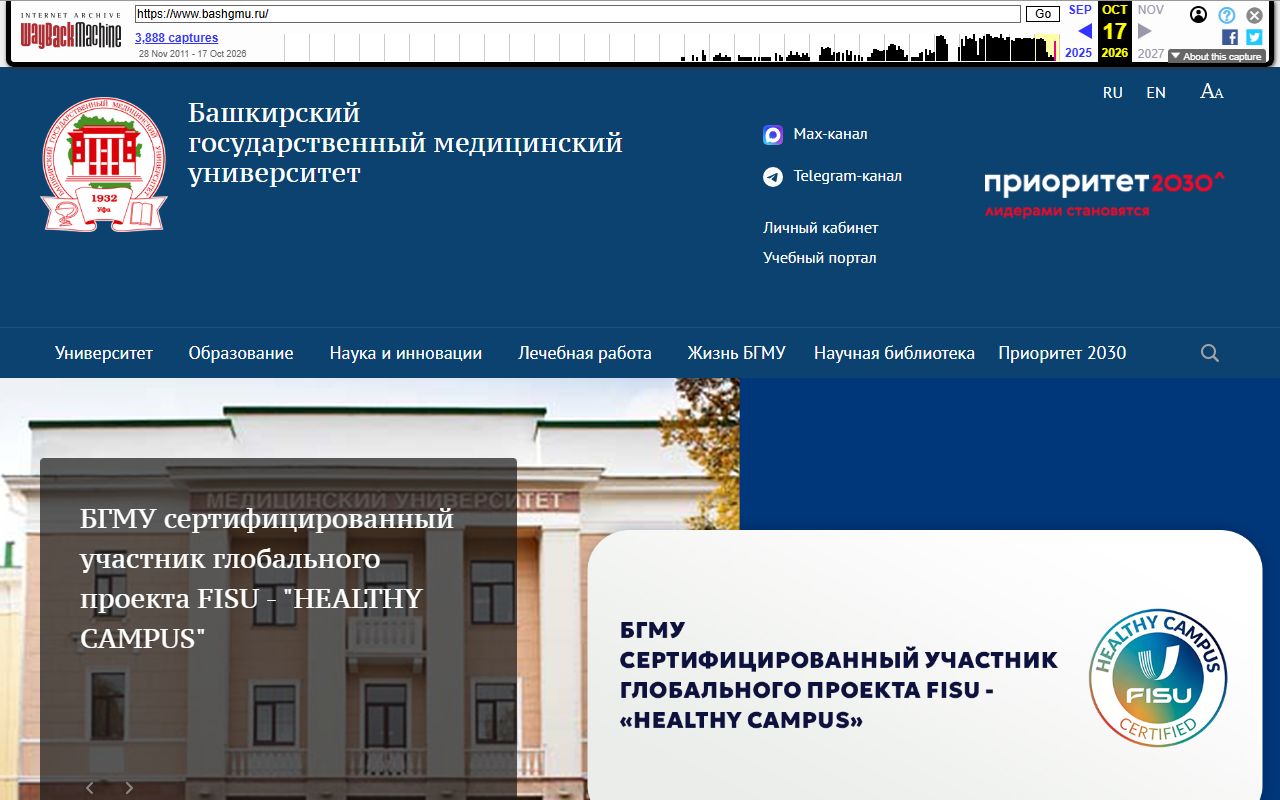Screen dimensions: 1280x800
Task: Share capture via Facebook icon
Action: coord(1230,37)
